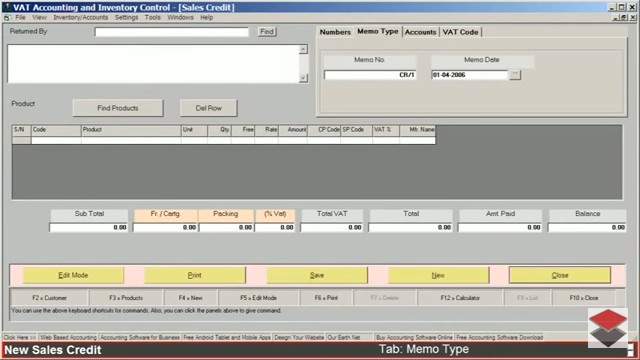Click the text area scroll up arrow
640x360 pixels.
[x=303, y=49]
